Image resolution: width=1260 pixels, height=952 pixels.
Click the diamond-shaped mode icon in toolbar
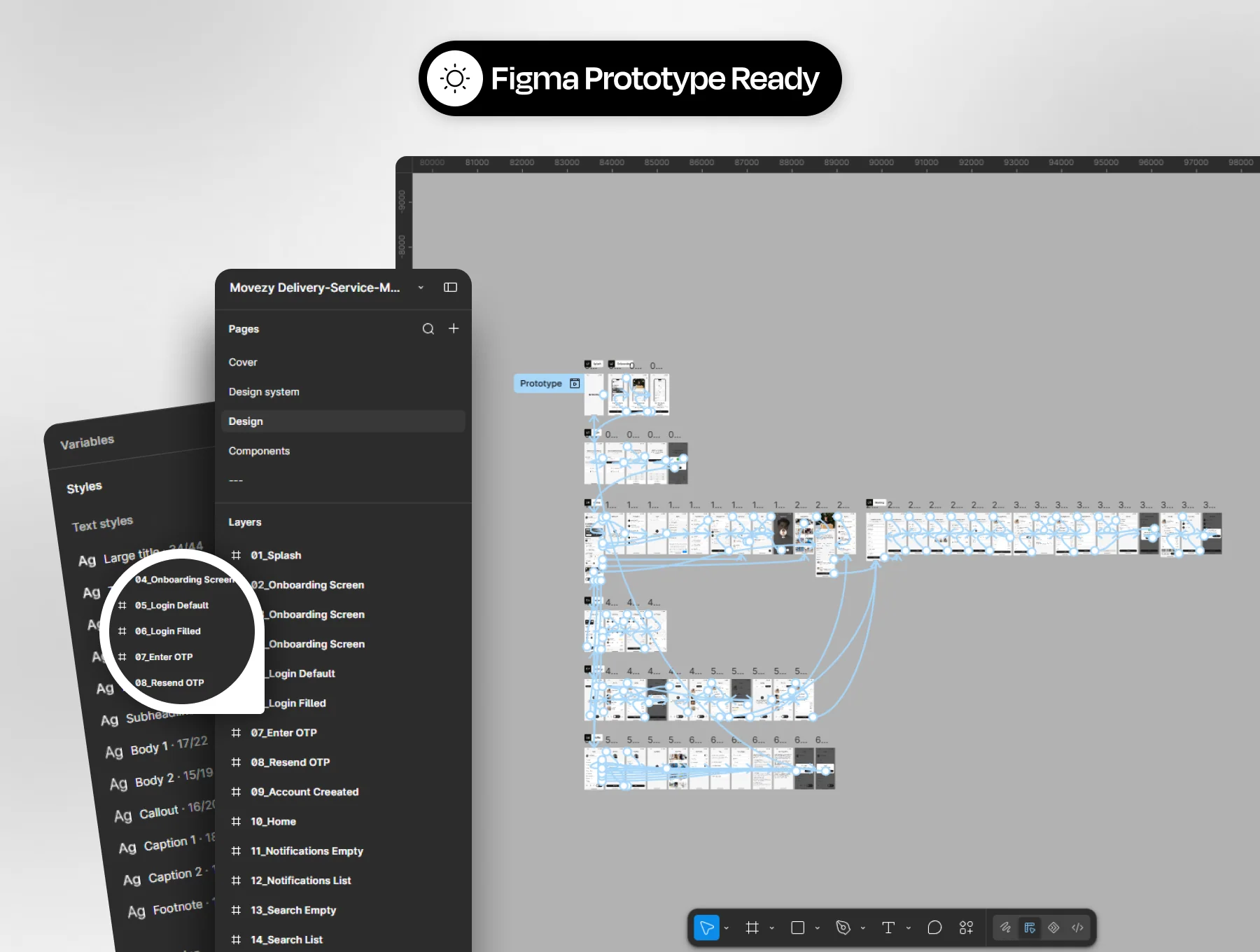1053,927
